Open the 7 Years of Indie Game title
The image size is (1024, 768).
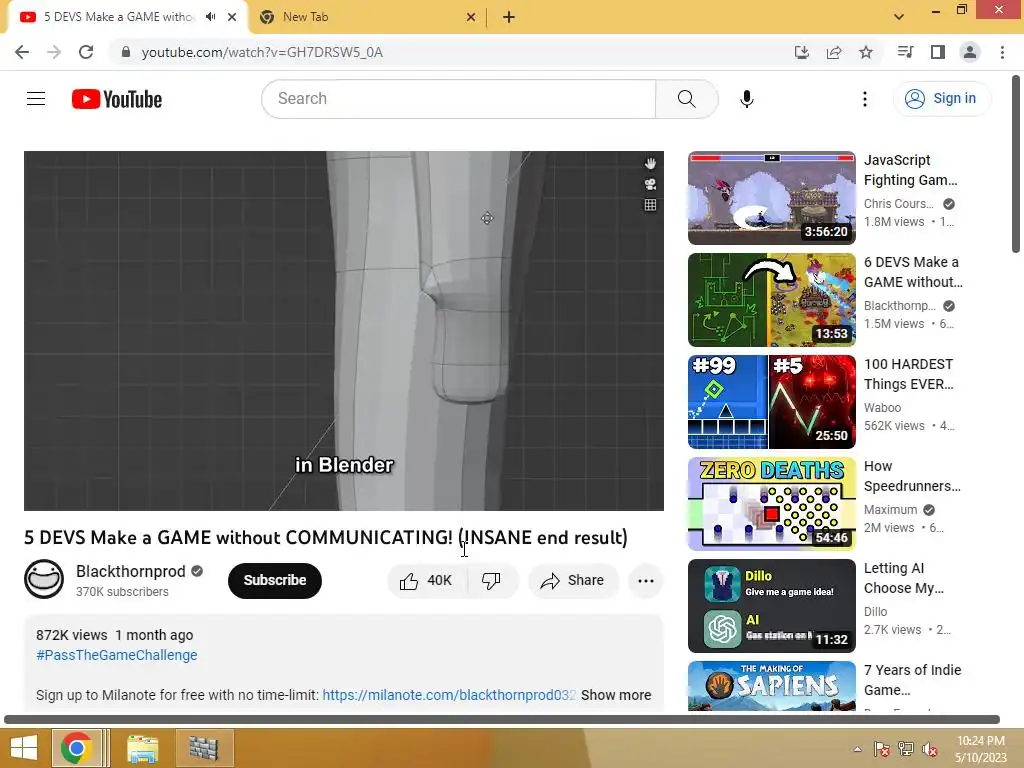tap(912, 680)
